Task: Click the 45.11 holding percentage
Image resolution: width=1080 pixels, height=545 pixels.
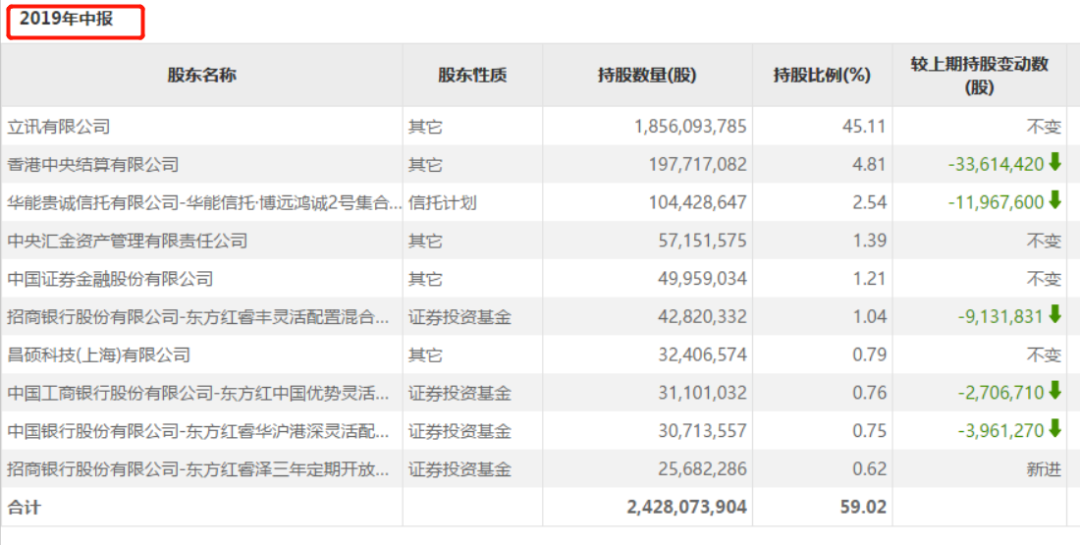Action: 864,127
